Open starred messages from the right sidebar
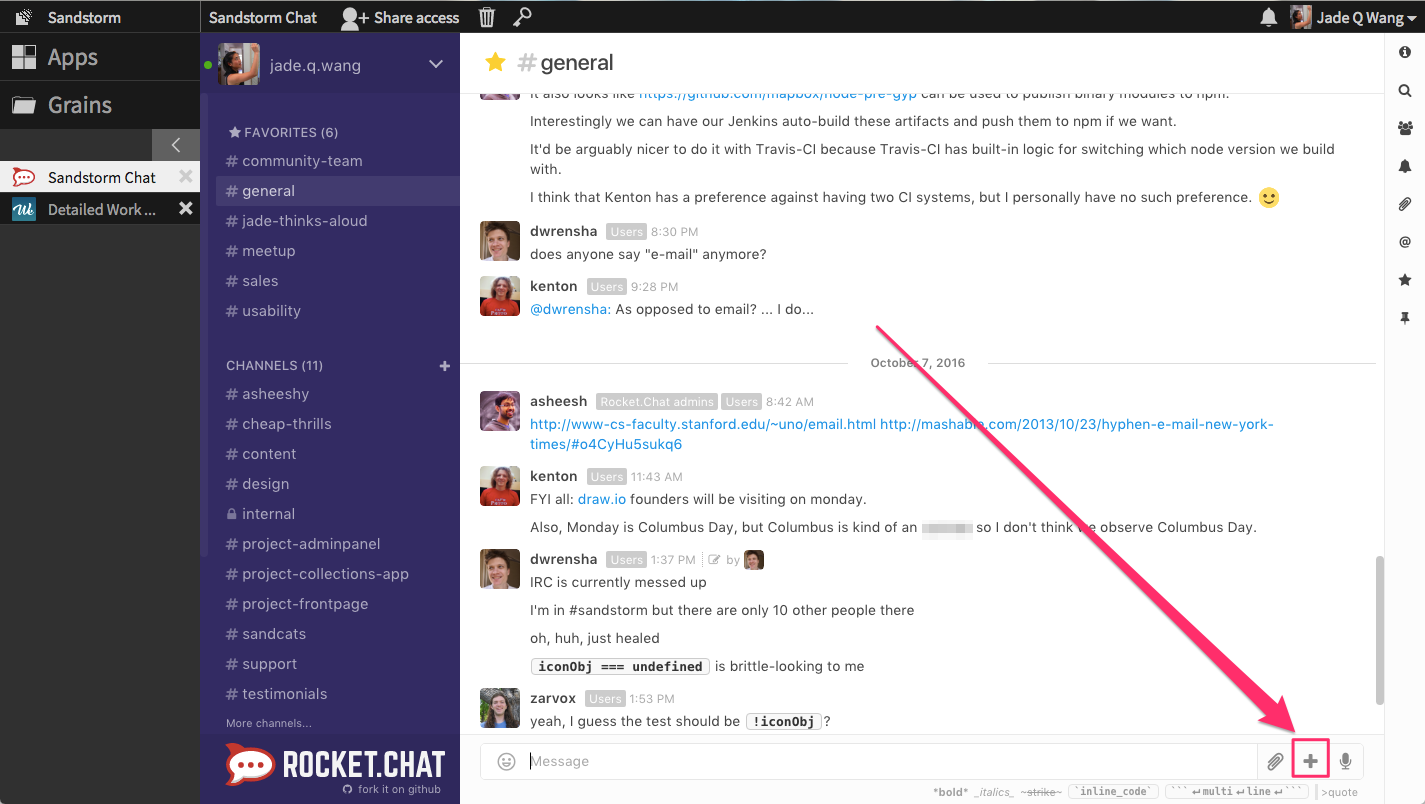The width and height of the screenshot is (1425, 804). point(1405,280)
